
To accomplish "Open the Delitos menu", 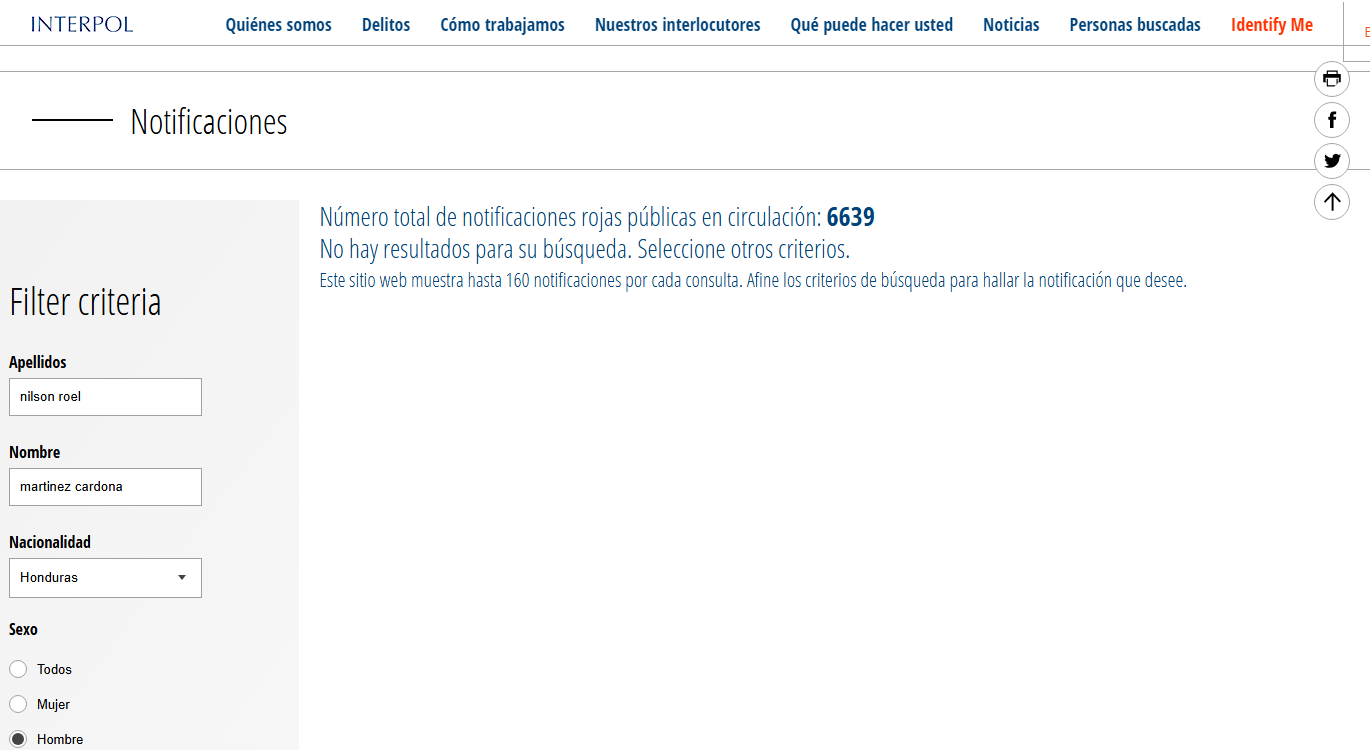I will pyautogui.click(x=386, y=25).
